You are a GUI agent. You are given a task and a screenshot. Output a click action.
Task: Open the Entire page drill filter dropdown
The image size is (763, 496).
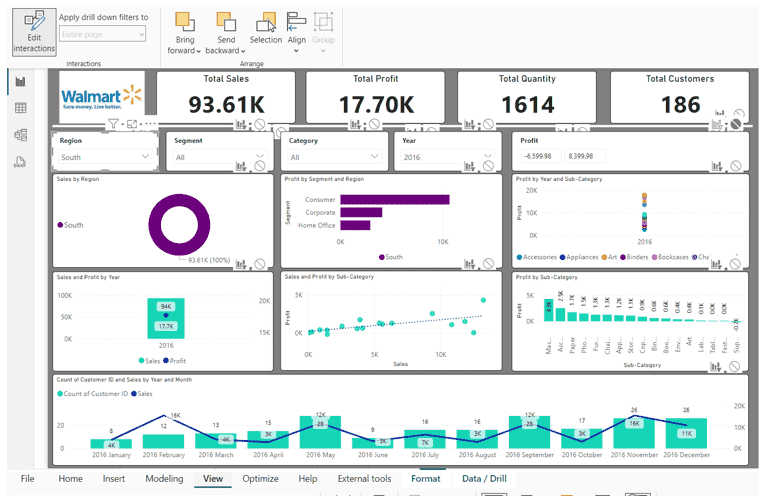click(103, 35)
